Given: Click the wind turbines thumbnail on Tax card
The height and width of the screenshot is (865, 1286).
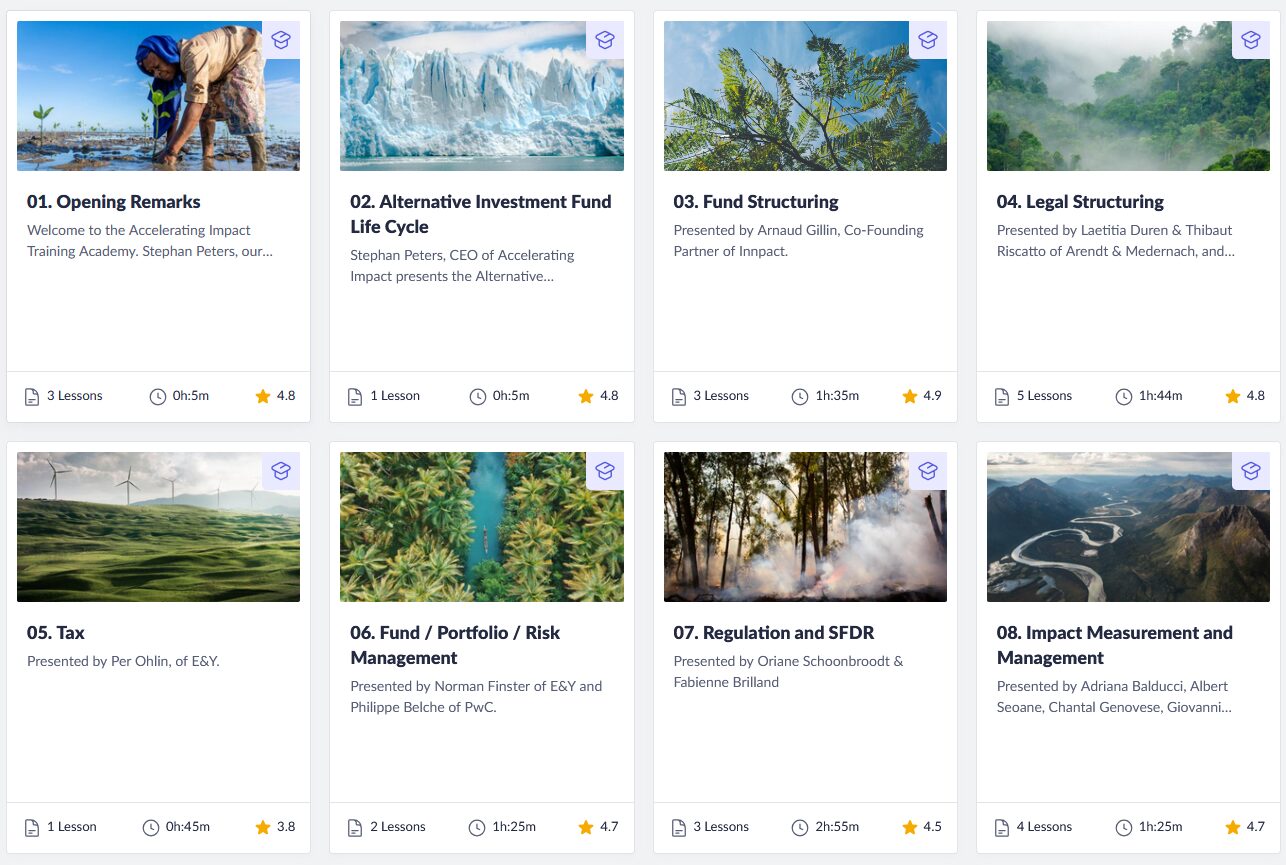Looking at the screenshot, I should [x=158, y=527].
